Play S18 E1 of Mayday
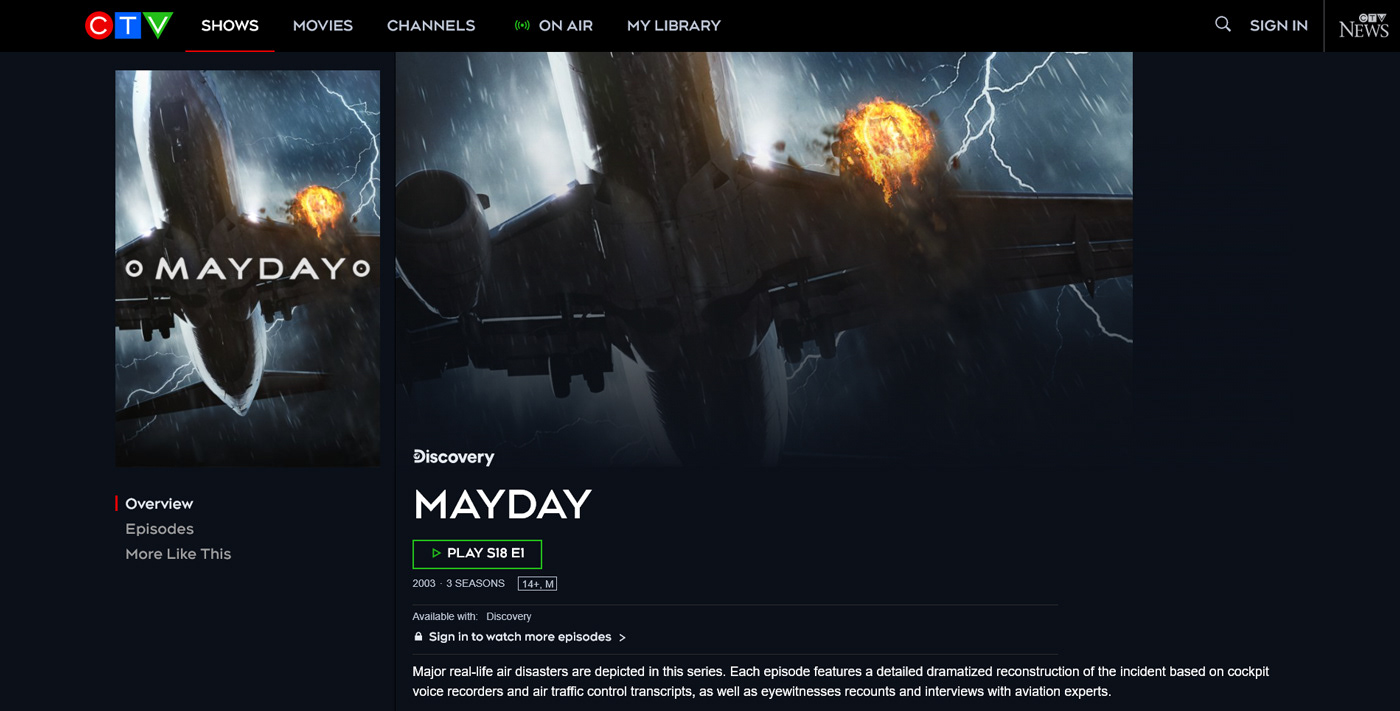The width and height of the screenshot is (1400, 711). point(477,554)
